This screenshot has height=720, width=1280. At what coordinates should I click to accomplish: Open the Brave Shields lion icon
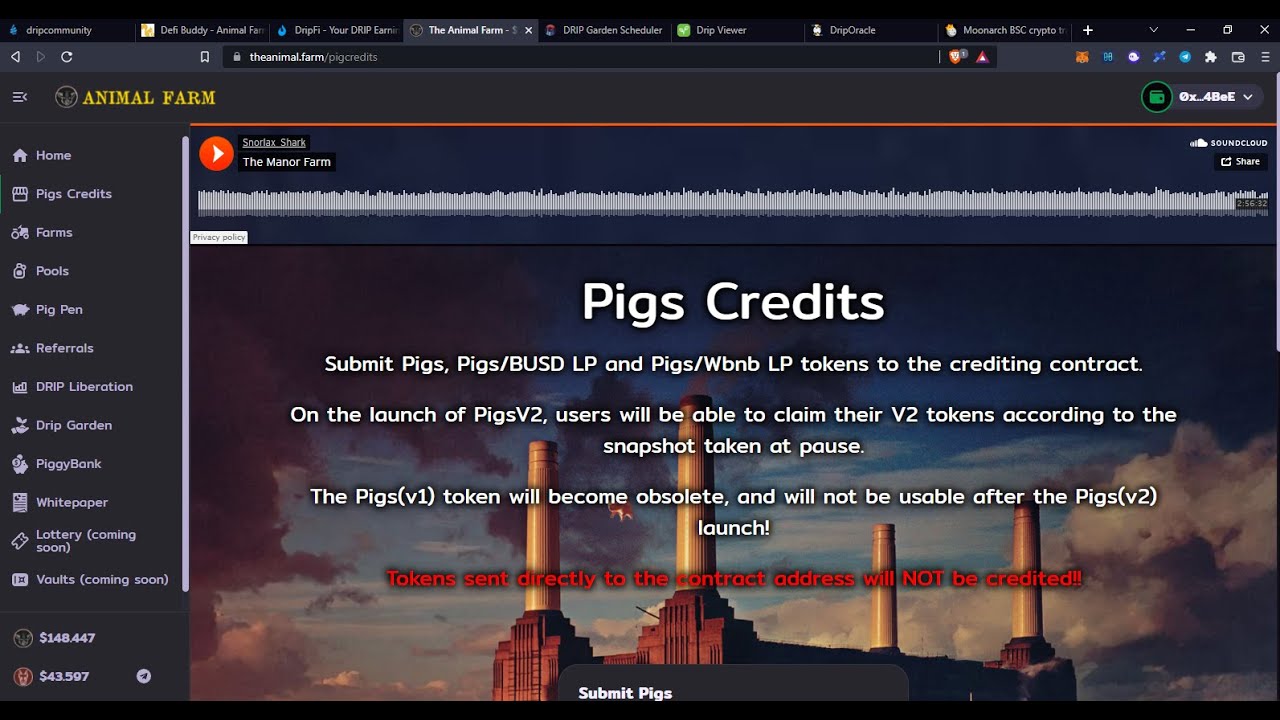956,57
